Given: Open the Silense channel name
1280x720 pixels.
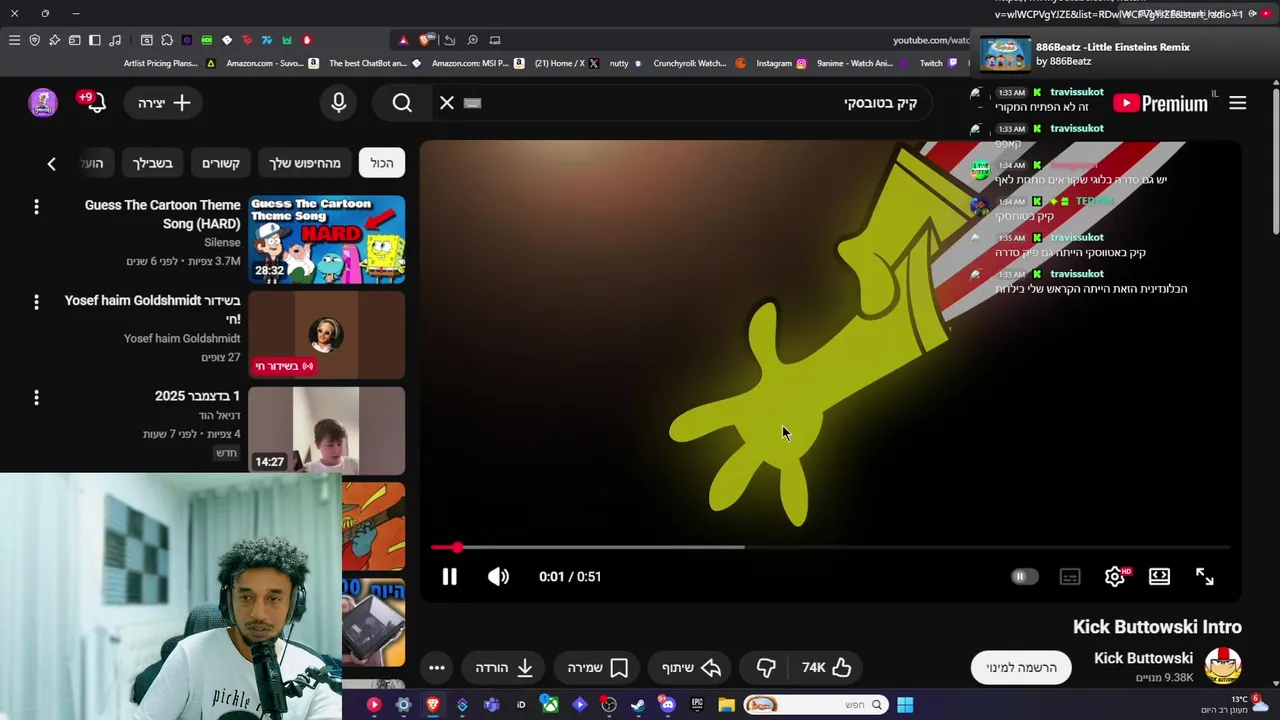Looking at the screenshot, I should tap(222, 242).
